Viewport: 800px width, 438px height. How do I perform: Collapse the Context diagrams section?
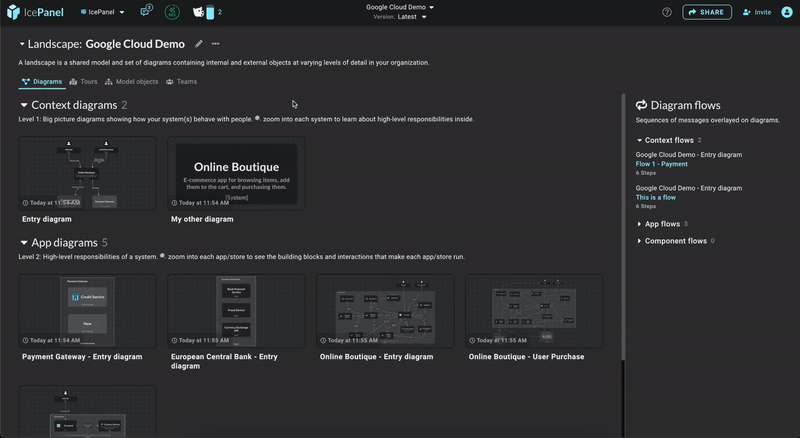point(23,105)
